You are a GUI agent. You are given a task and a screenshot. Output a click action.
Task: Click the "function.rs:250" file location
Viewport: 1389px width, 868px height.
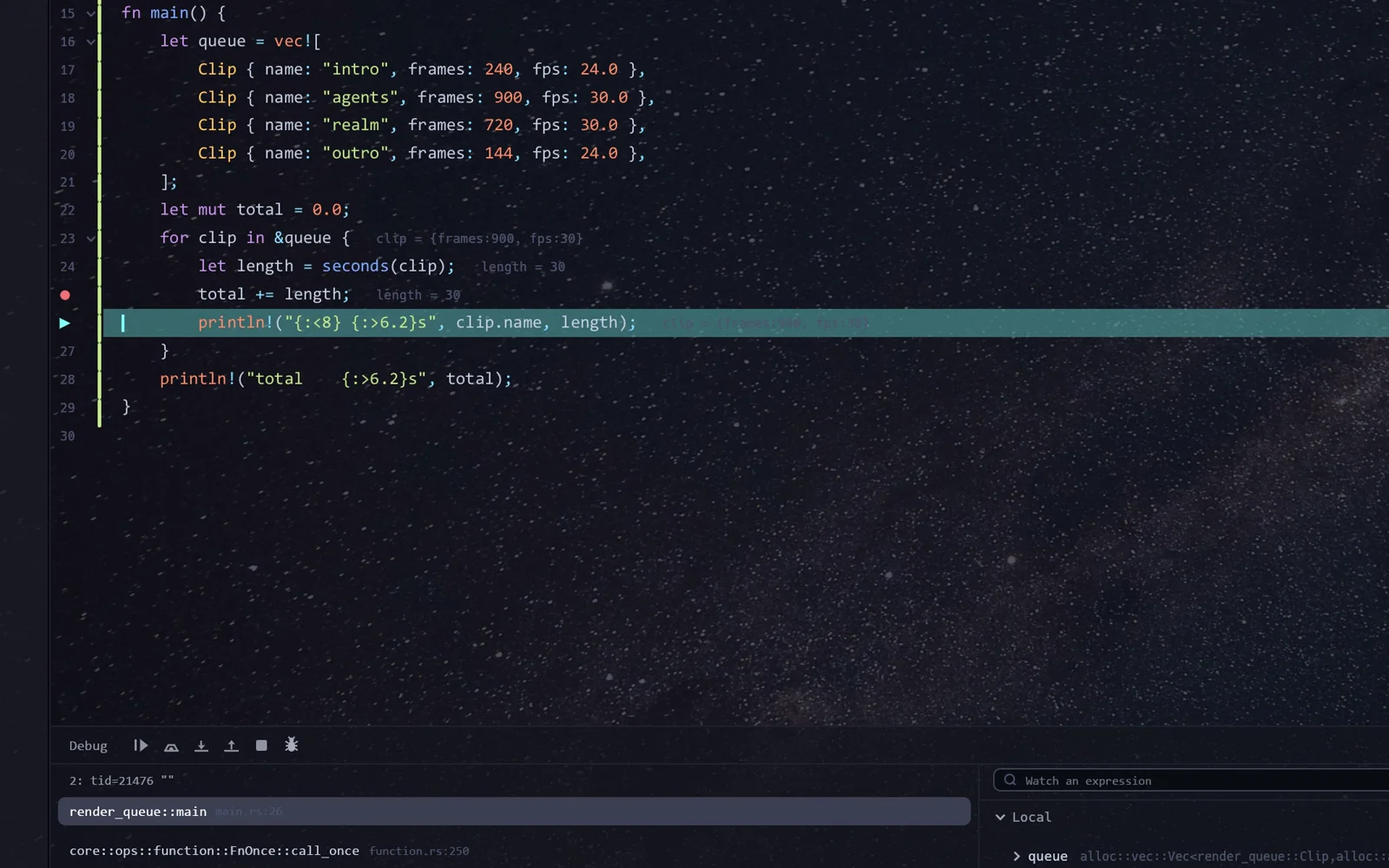coord(419,852)
